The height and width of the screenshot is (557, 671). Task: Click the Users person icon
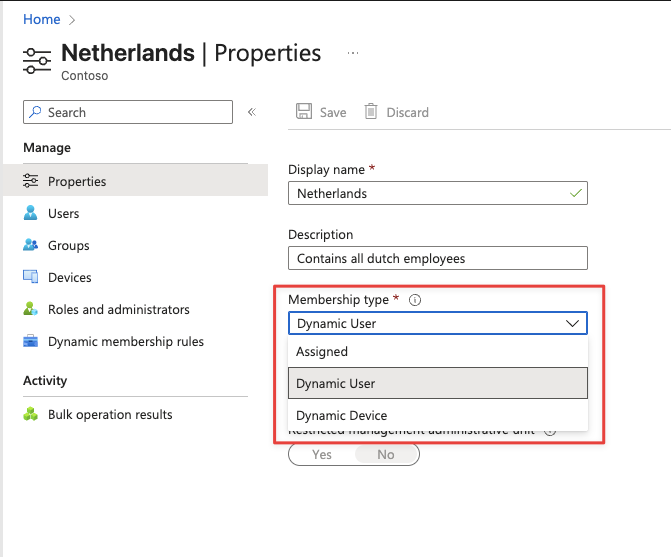pyautogui.click(x=31, y=213)
